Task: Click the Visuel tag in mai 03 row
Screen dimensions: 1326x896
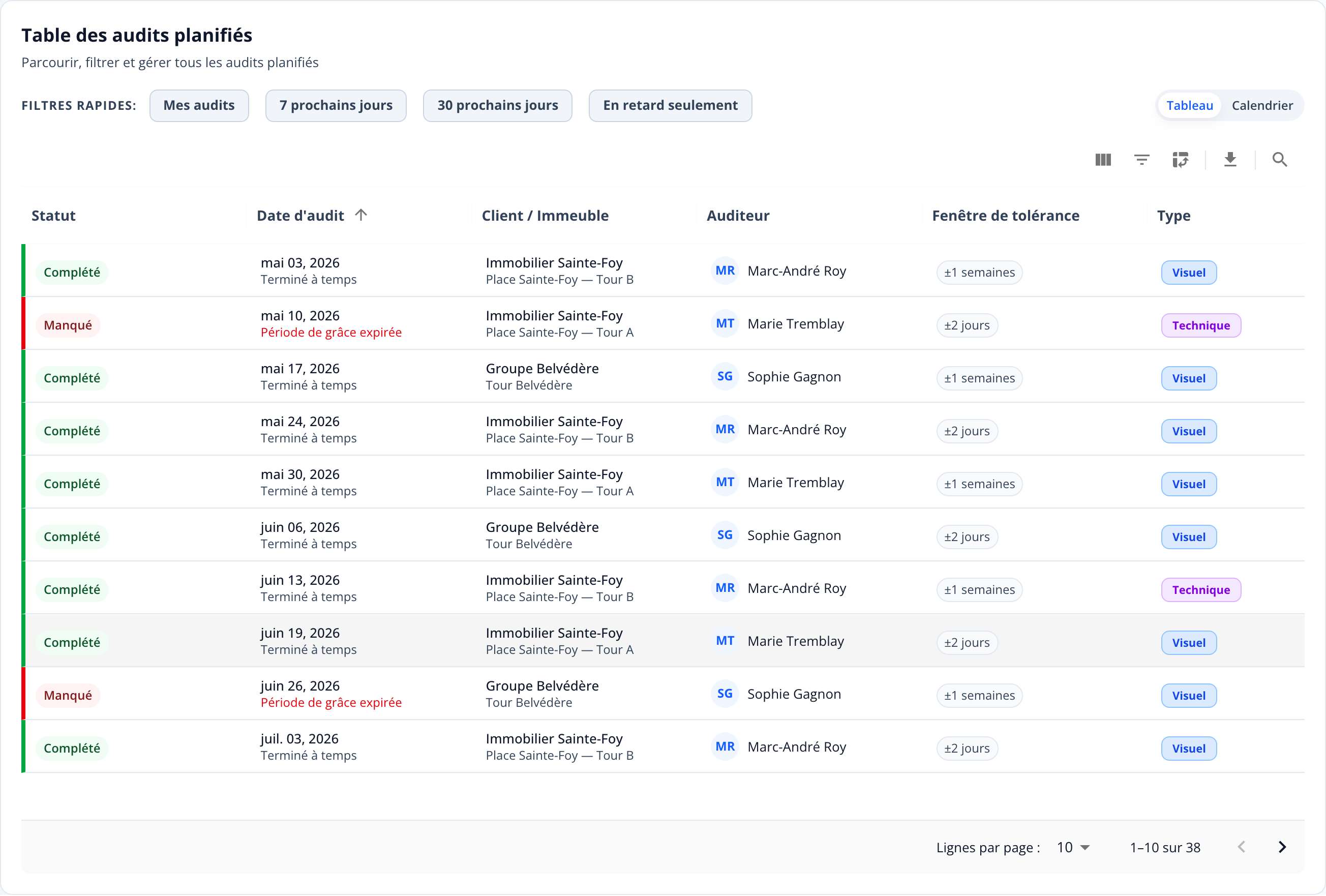Action: pyautogui.click(x=1189, y=272)
